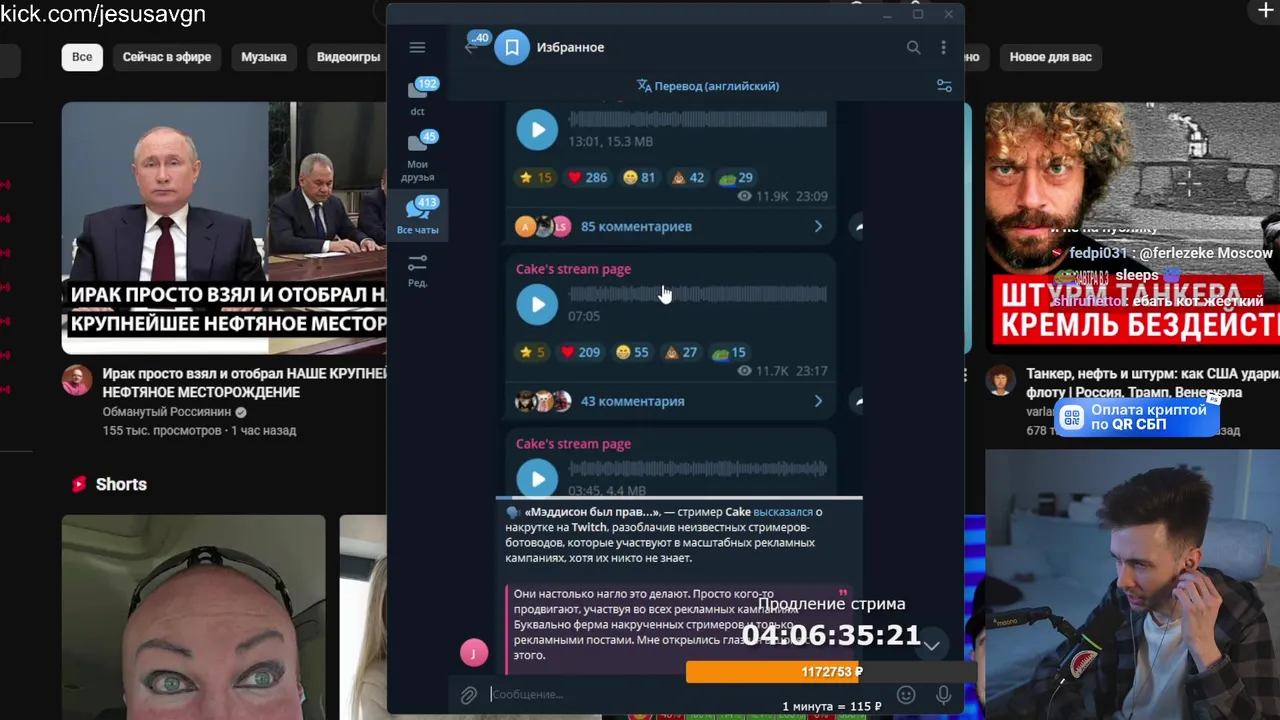Click the Перевод (английский) translate bar

pos(708,86)
